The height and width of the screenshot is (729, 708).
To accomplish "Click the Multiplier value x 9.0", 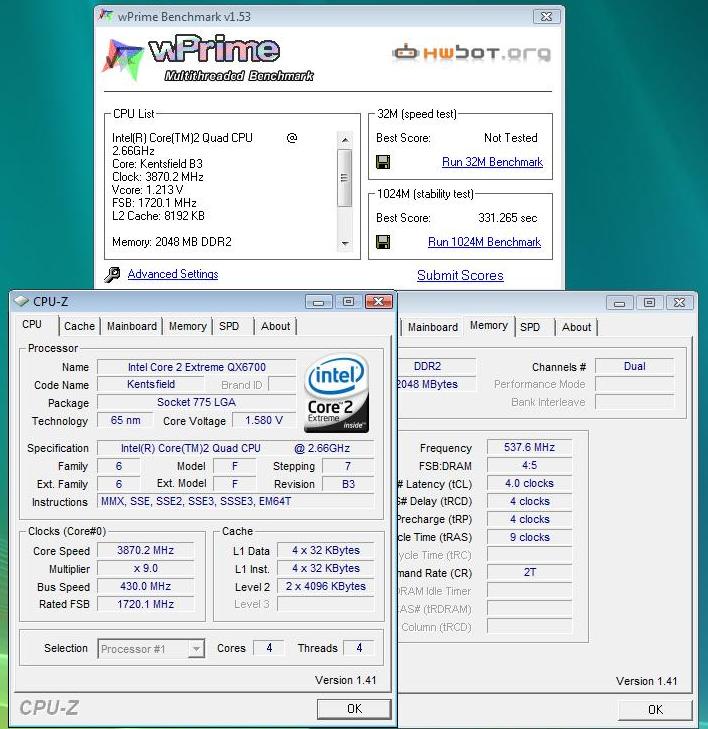I will coord(146,568).
